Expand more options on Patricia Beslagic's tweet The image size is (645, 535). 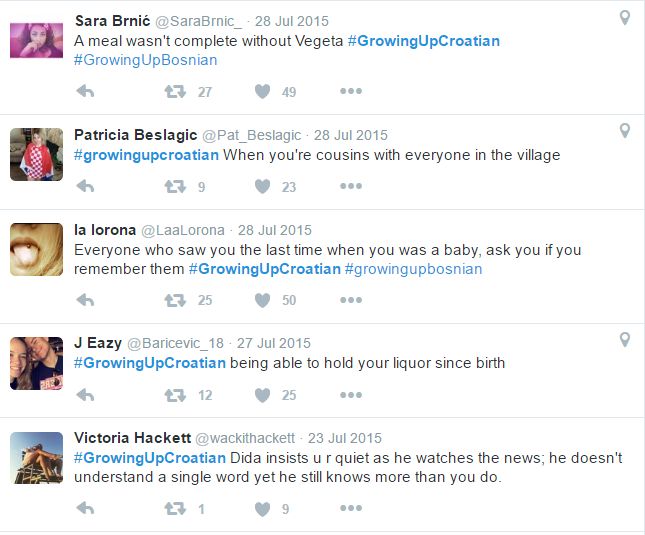point(350,186)
